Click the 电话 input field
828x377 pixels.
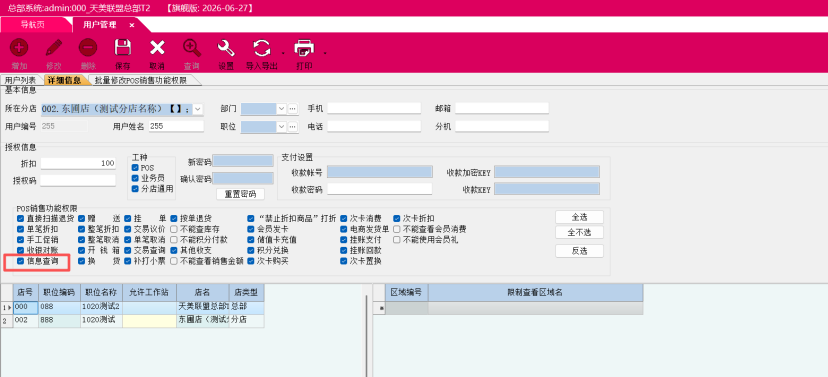(x=374, y=126)
